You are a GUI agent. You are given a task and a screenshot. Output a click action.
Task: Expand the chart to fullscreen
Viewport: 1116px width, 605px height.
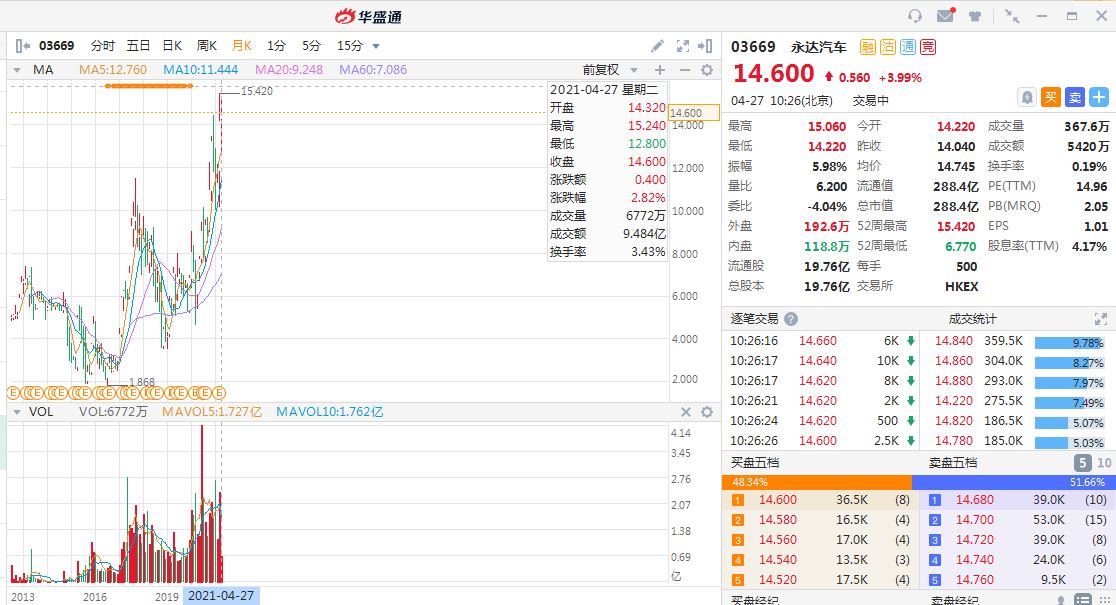point(684,46)
